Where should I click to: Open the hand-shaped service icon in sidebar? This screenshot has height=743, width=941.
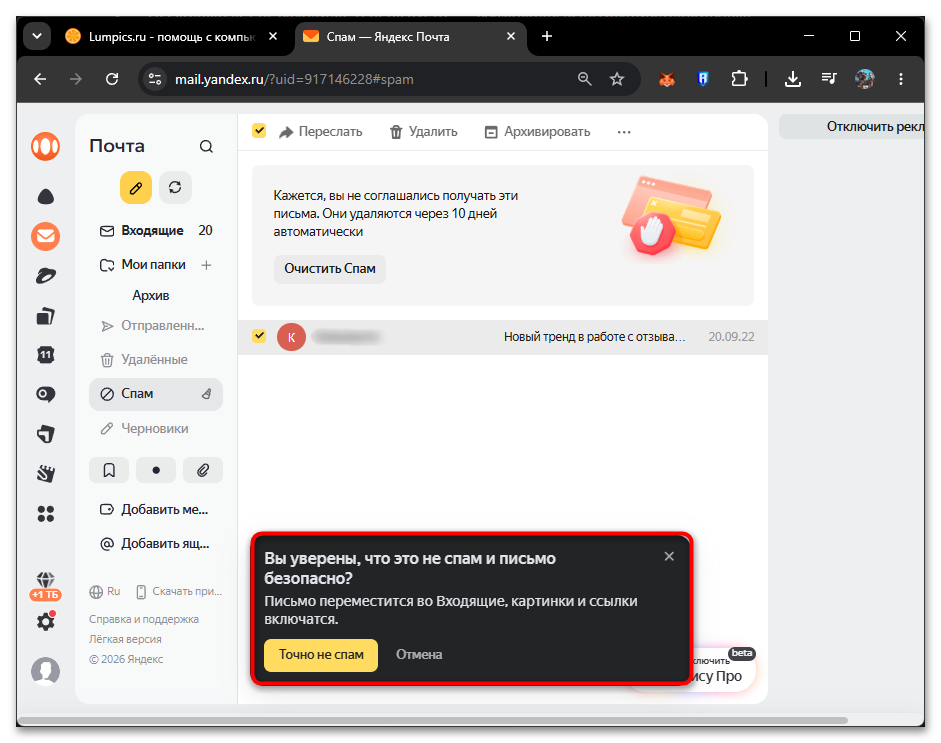click(x=46, y=474)
